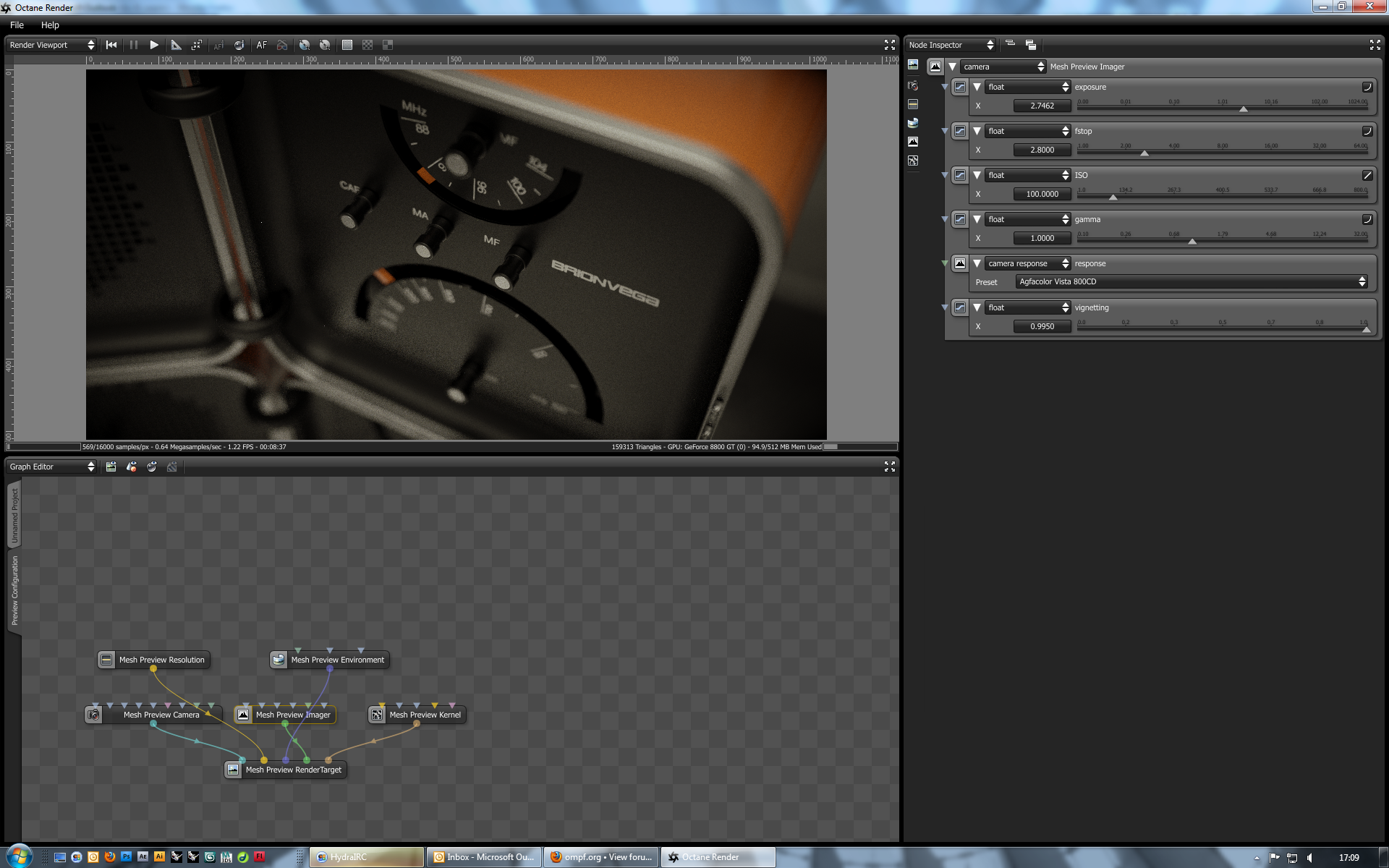Image resolution: width=1389 pixels, height=868 pixels.
Task: Maximize the Node Inspector panel
Action: point(1375,45)
